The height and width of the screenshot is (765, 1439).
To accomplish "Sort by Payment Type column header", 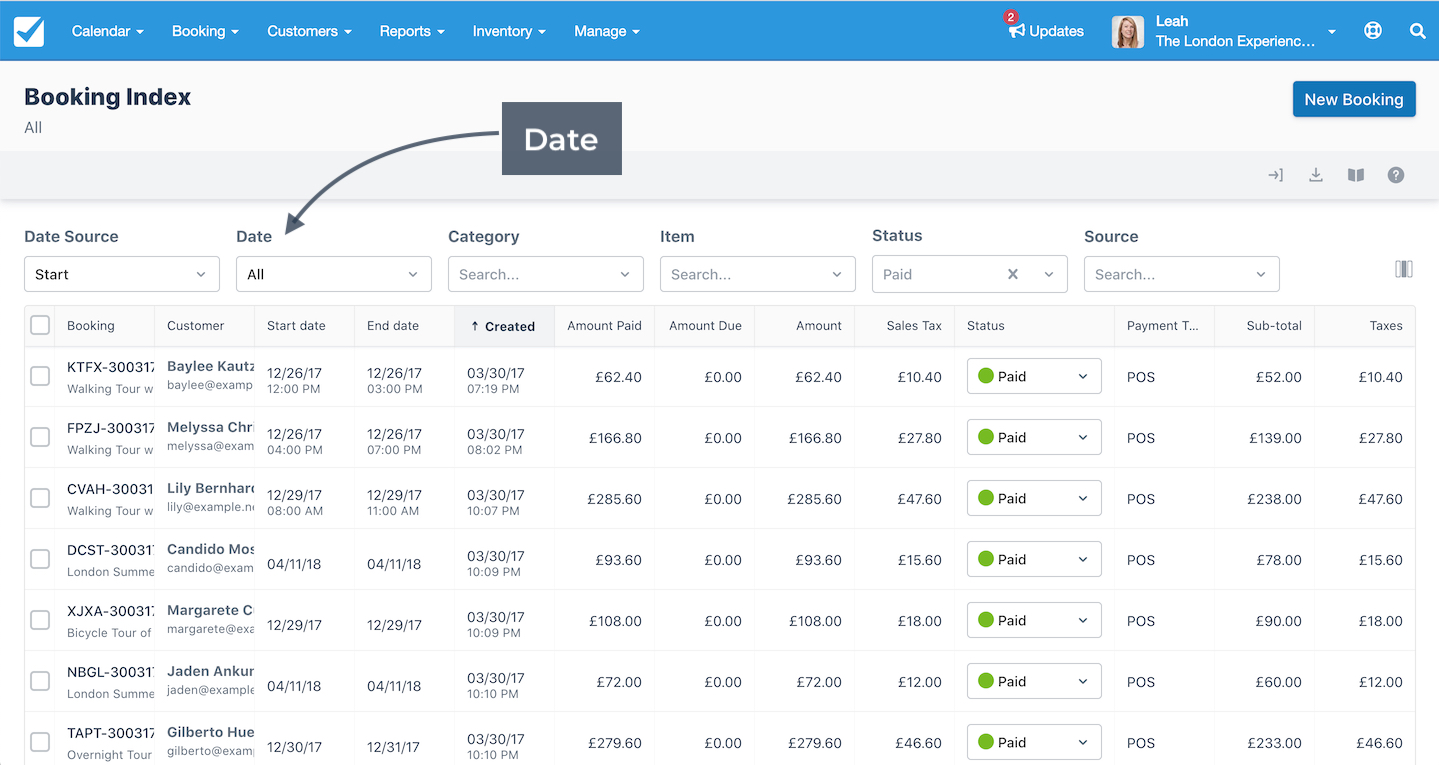I will pos(1163,326).
